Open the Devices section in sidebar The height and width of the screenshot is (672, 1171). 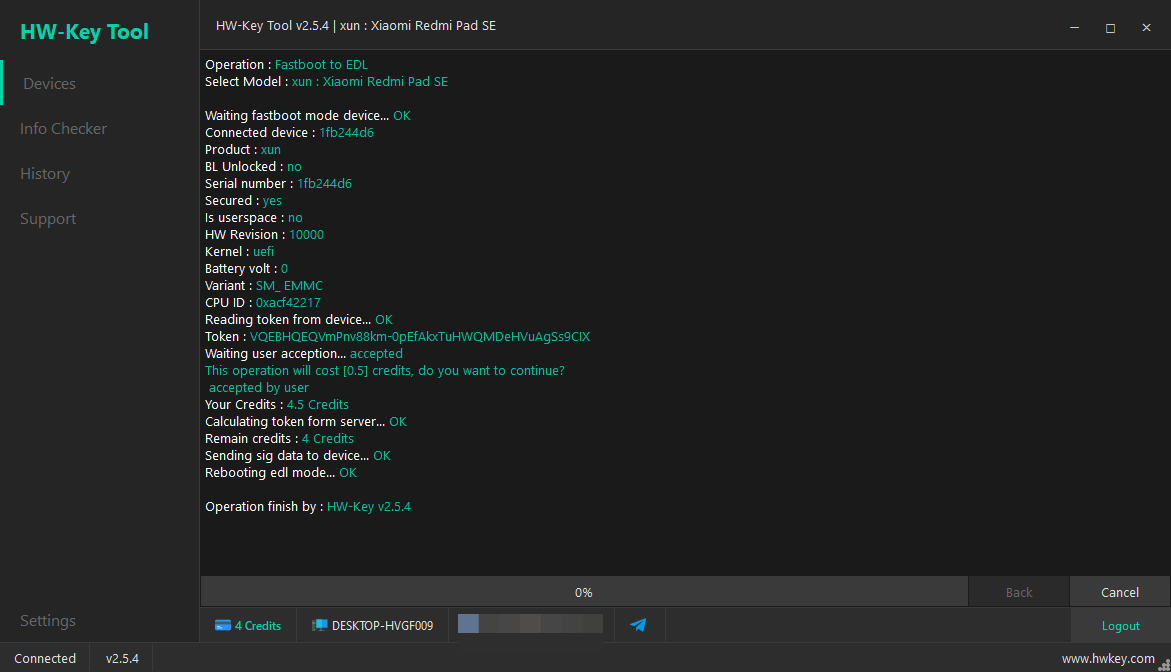(x=49, y=84)
